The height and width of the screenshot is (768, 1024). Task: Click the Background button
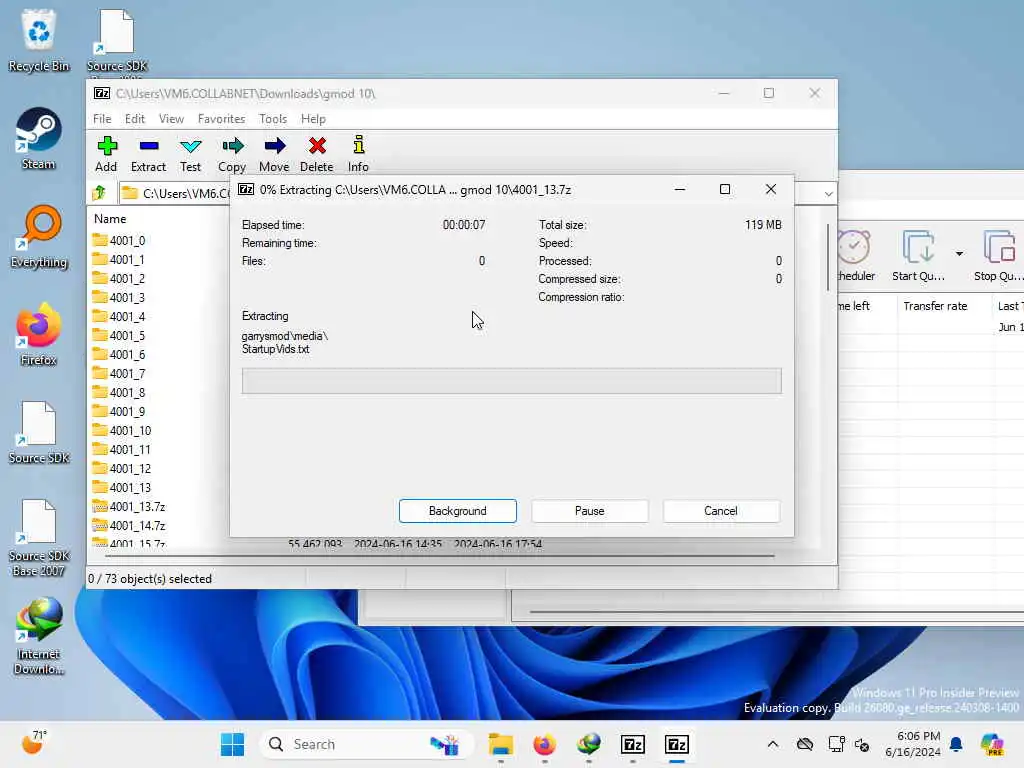coord(458,511)
